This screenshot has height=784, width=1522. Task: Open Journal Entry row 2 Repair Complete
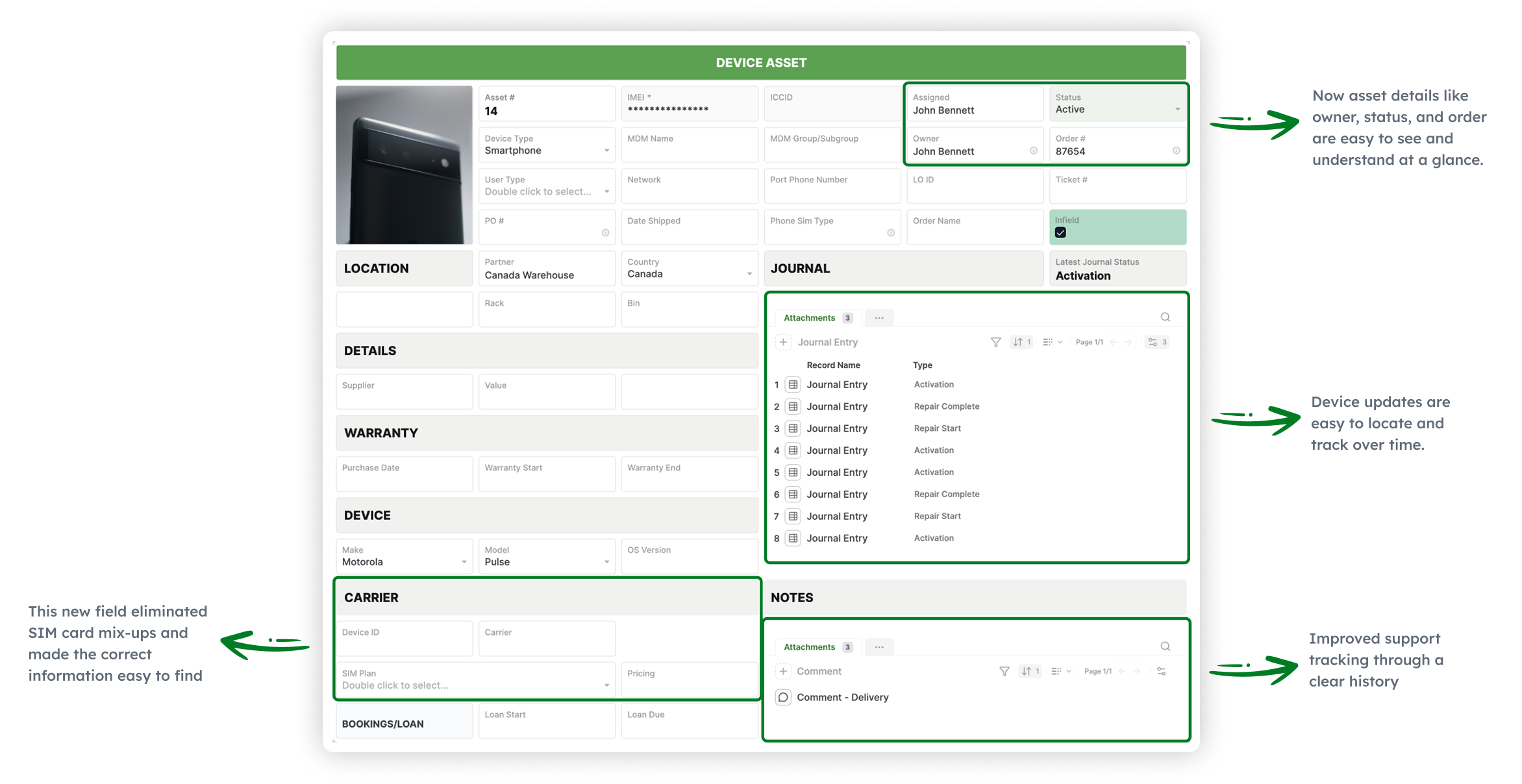pos(837,406)
